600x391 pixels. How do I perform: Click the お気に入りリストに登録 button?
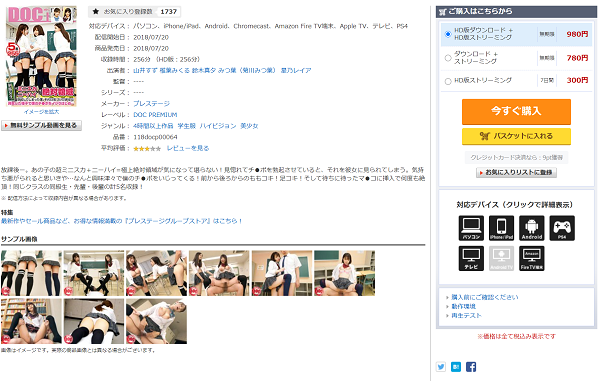[x=516, y=173]
